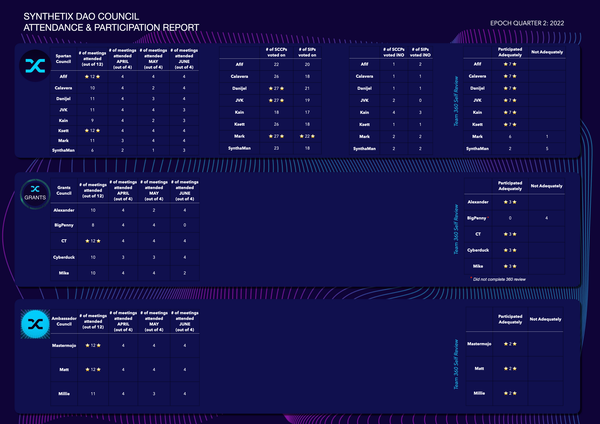The image size is (600, 424).
Task: Click Spartan 'Not Adequately' column header
Action: 547,52
